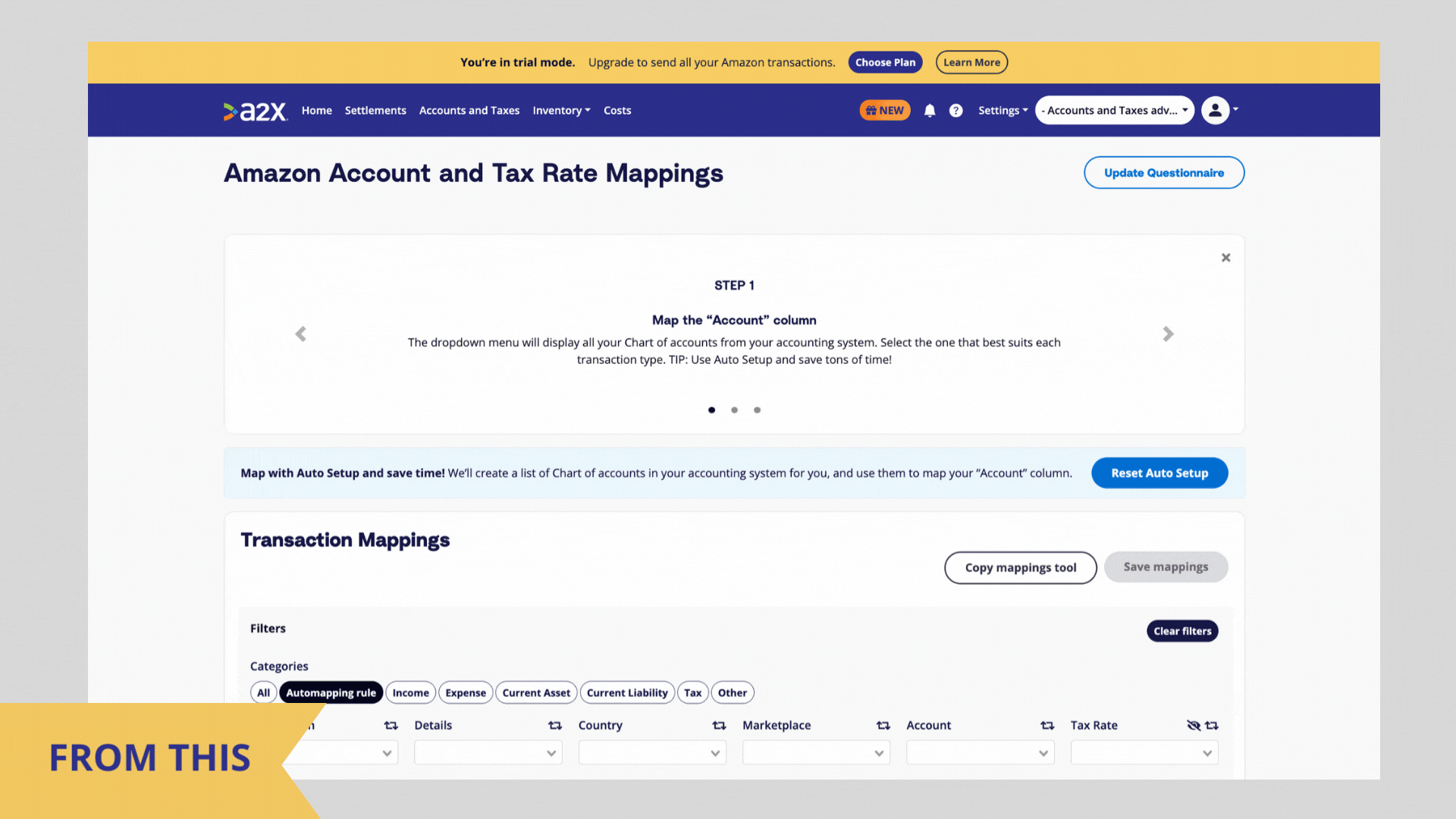Open the Settlements page
The height and width of the screenshot is (819, 1456).
(x=375, y=111)
